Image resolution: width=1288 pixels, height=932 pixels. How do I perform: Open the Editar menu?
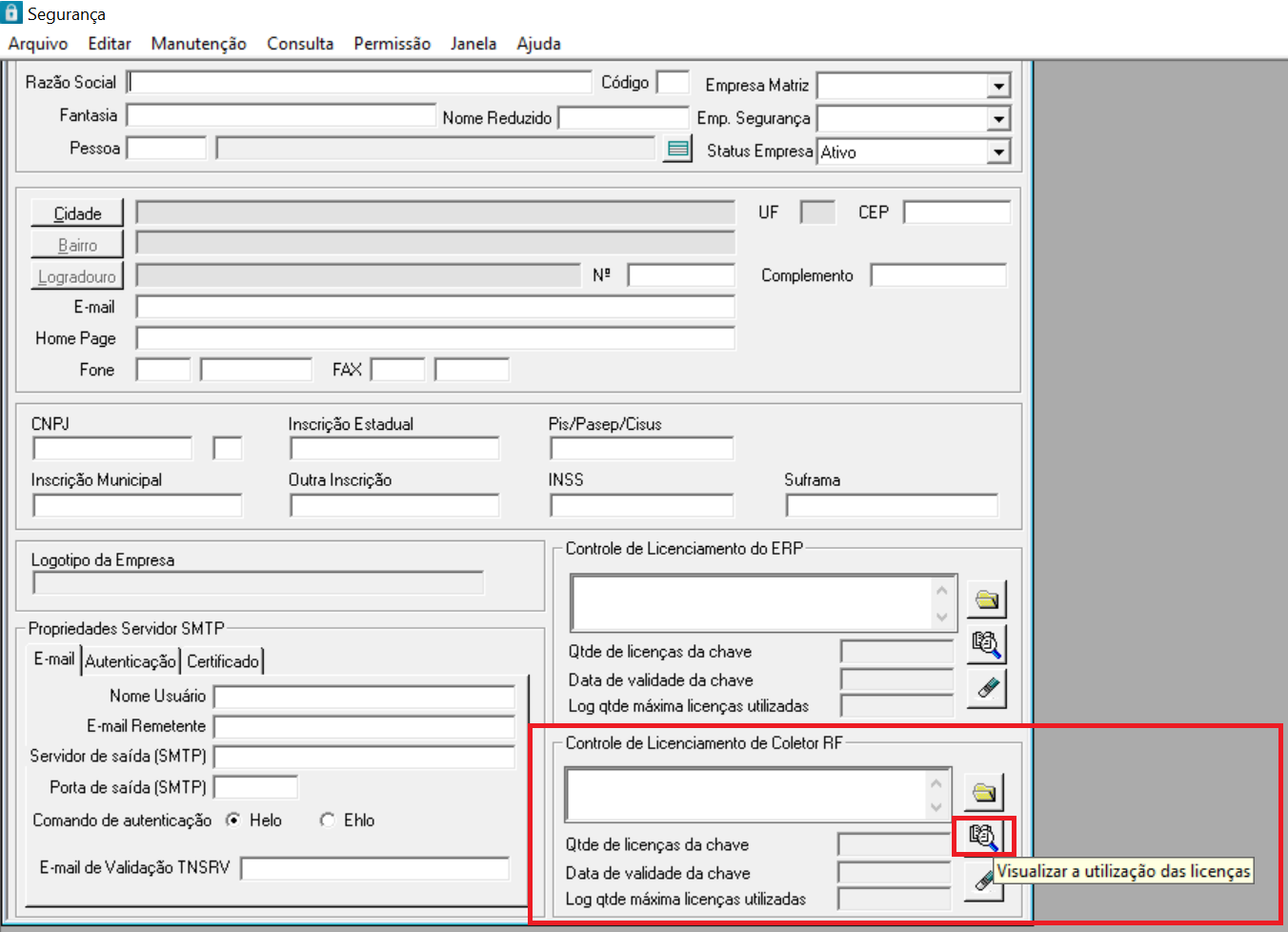(110, 44)
